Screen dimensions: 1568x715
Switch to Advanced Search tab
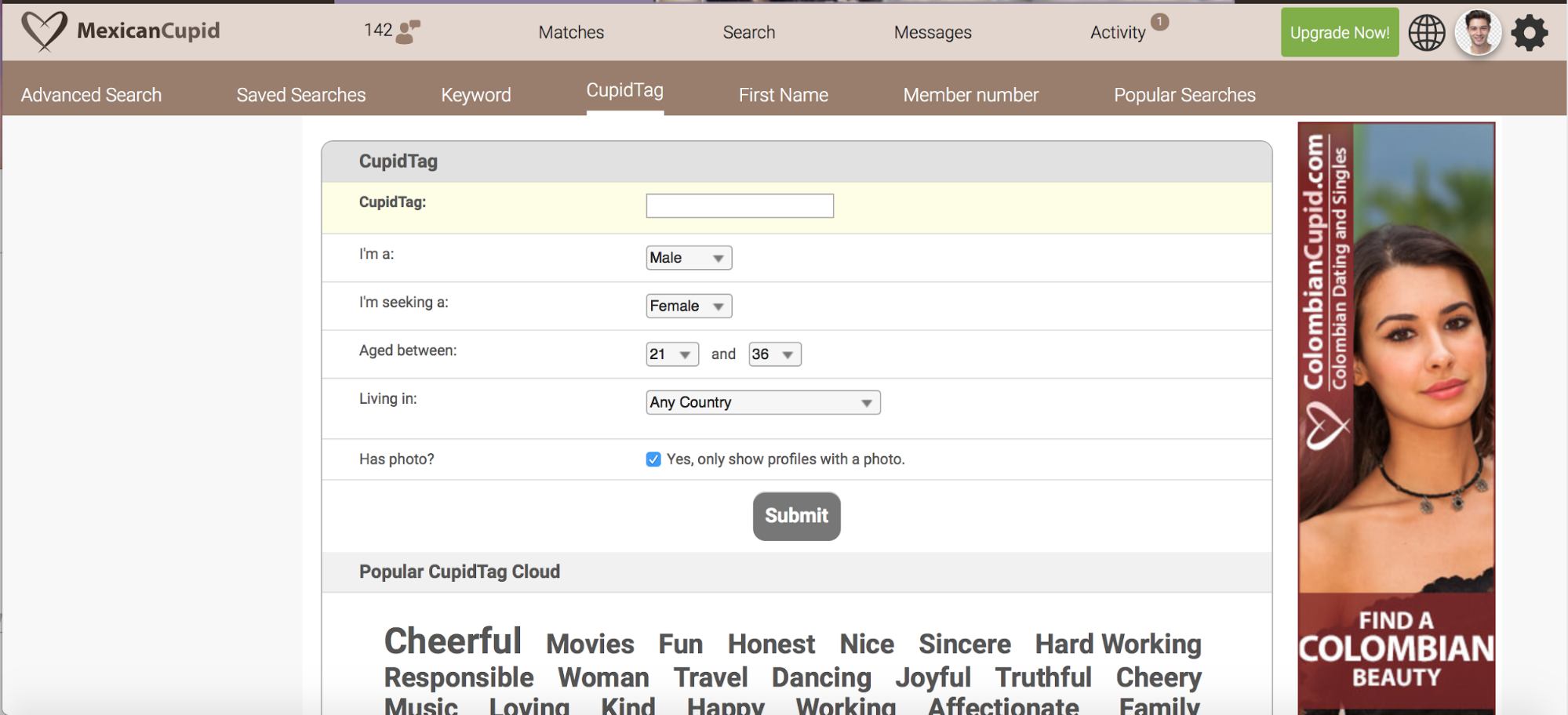coord(91,95)
